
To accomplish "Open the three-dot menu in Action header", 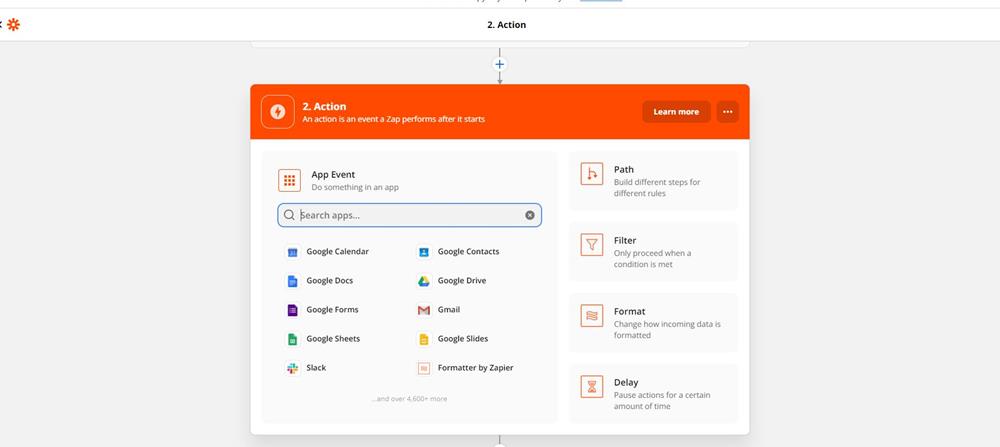I will click(728, 112).
